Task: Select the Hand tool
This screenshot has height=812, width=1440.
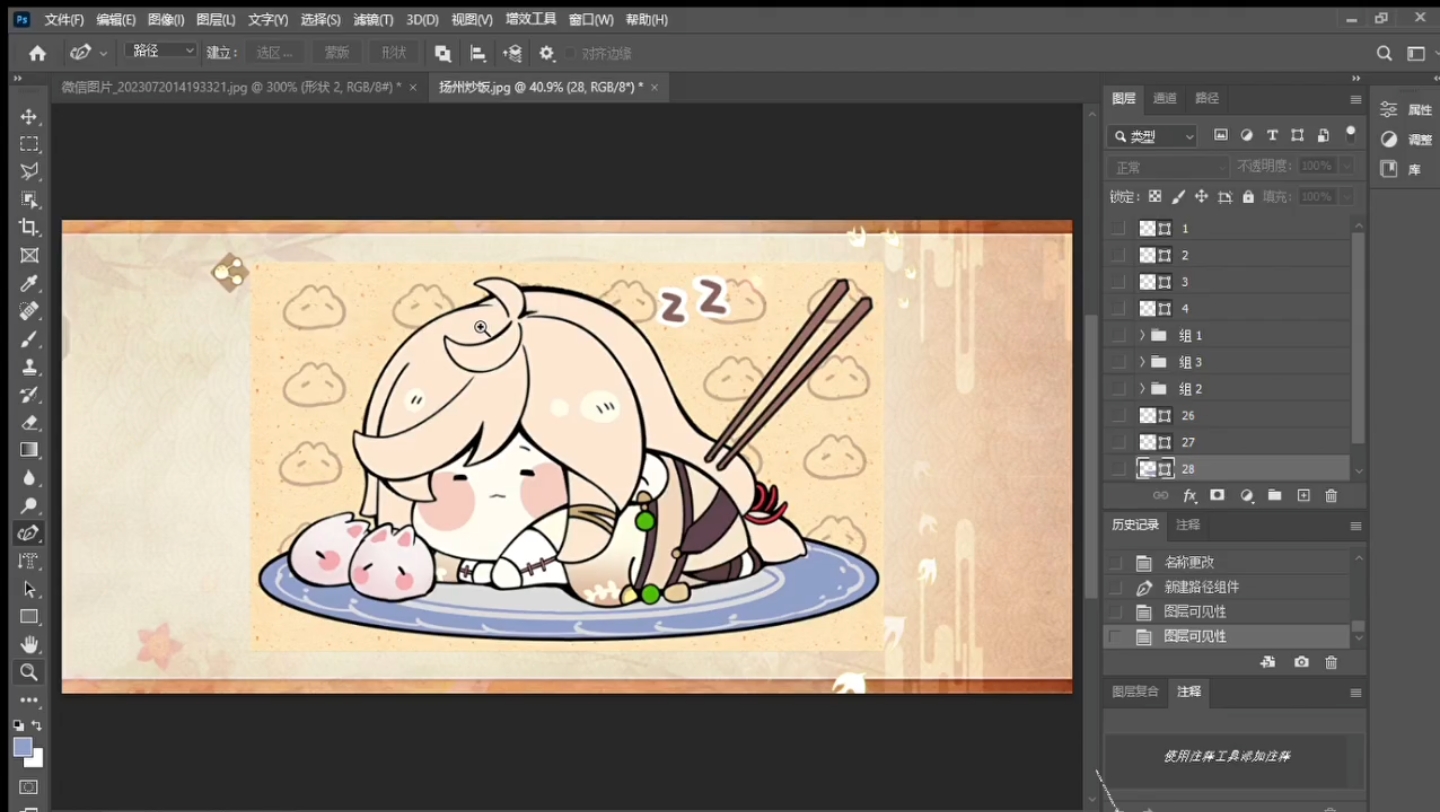Action: click(x=29, y=644)
